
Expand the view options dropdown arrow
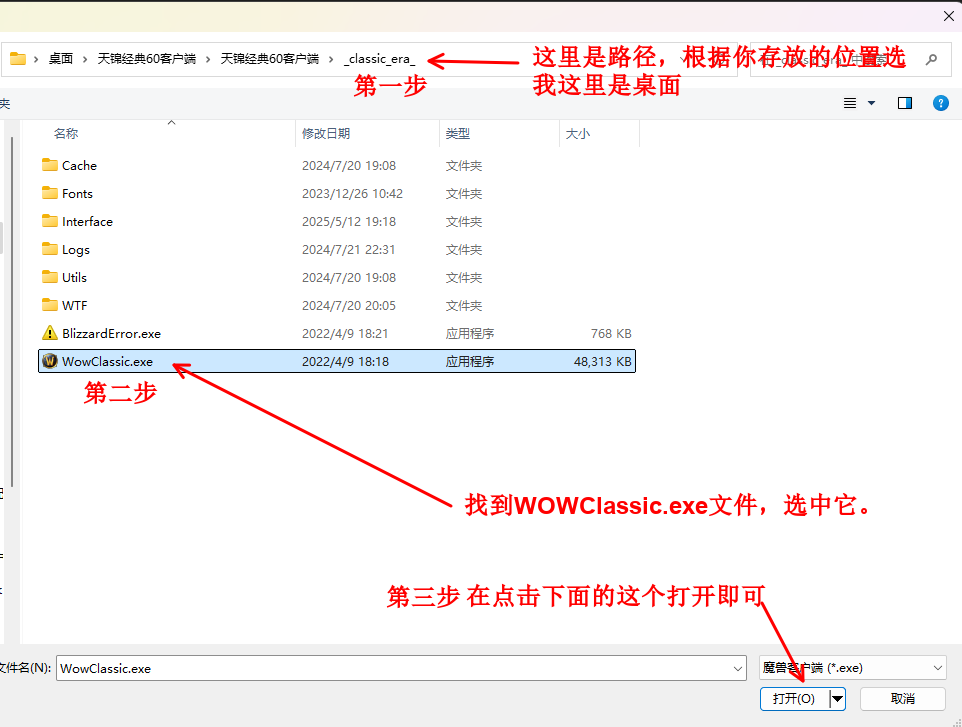click(871, 103)
